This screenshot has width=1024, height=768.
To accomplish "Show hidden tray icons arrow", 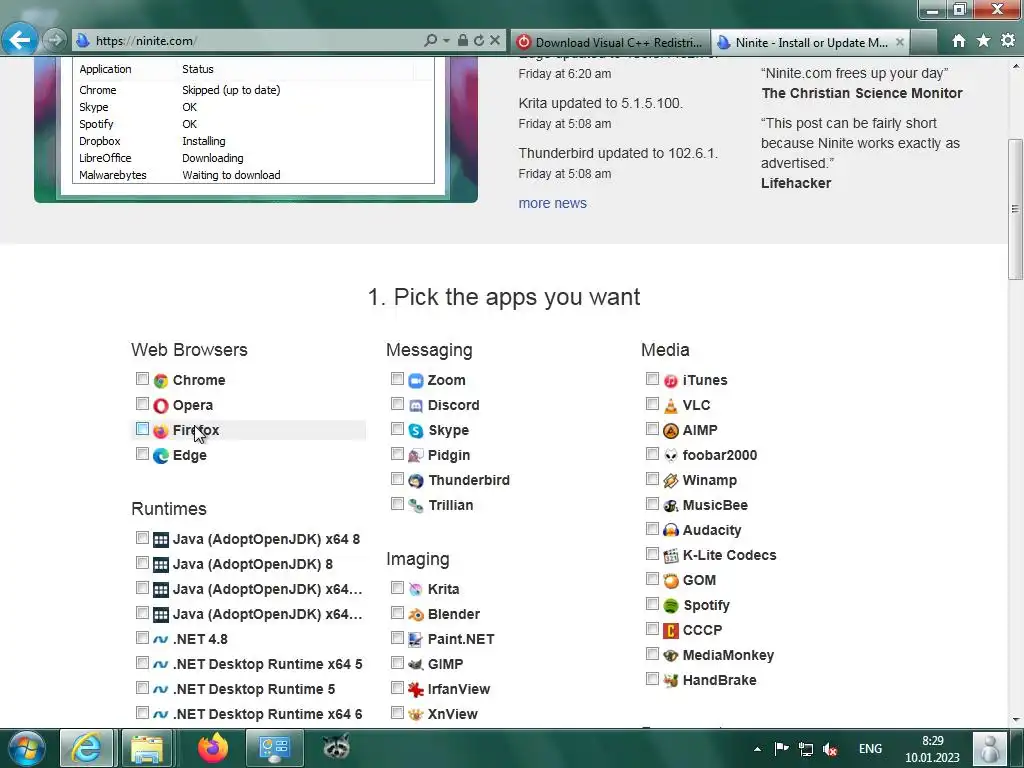I will coord(757,749).
